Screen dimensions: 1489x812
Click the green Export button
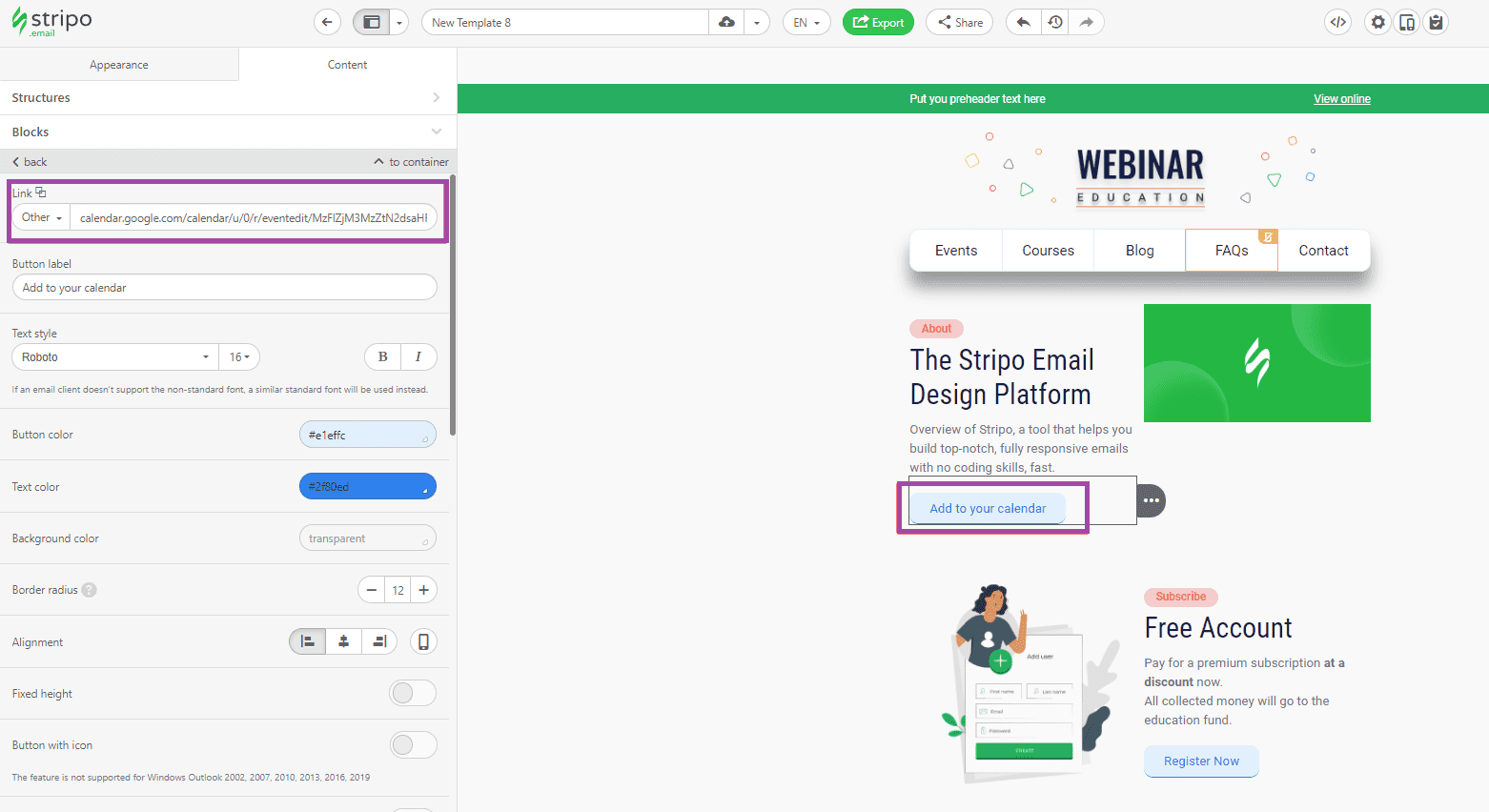pyautogui.click(x=877, y=21)
